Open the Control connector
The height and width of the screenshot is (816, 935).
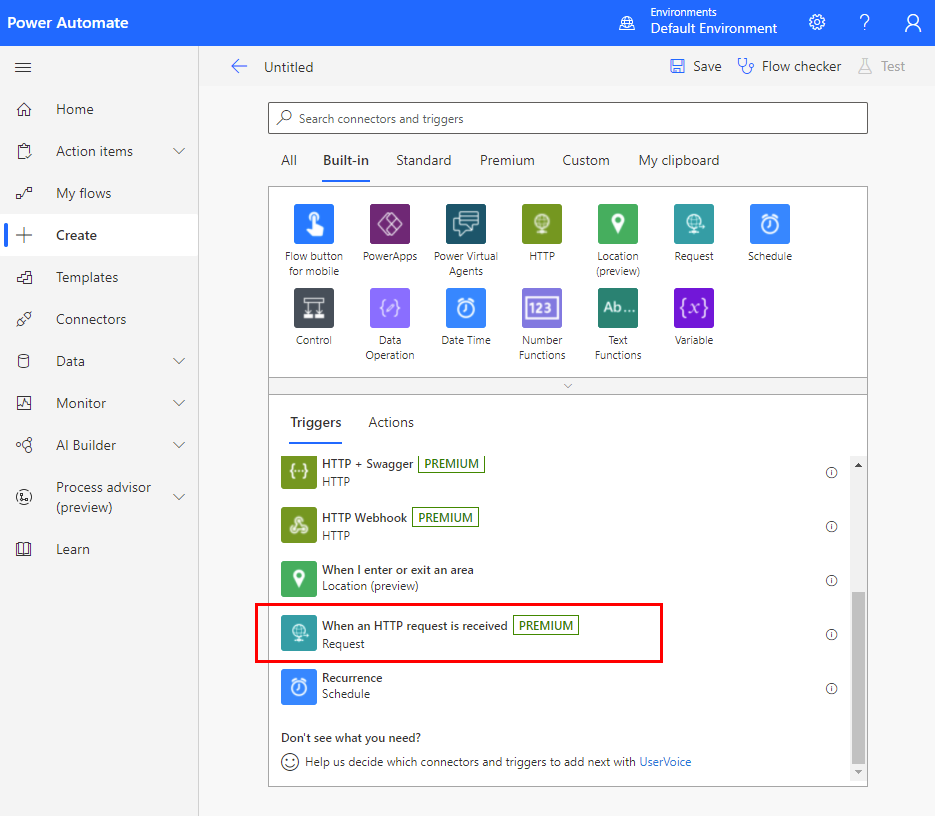pyautogui.click(x=314, y=308)
